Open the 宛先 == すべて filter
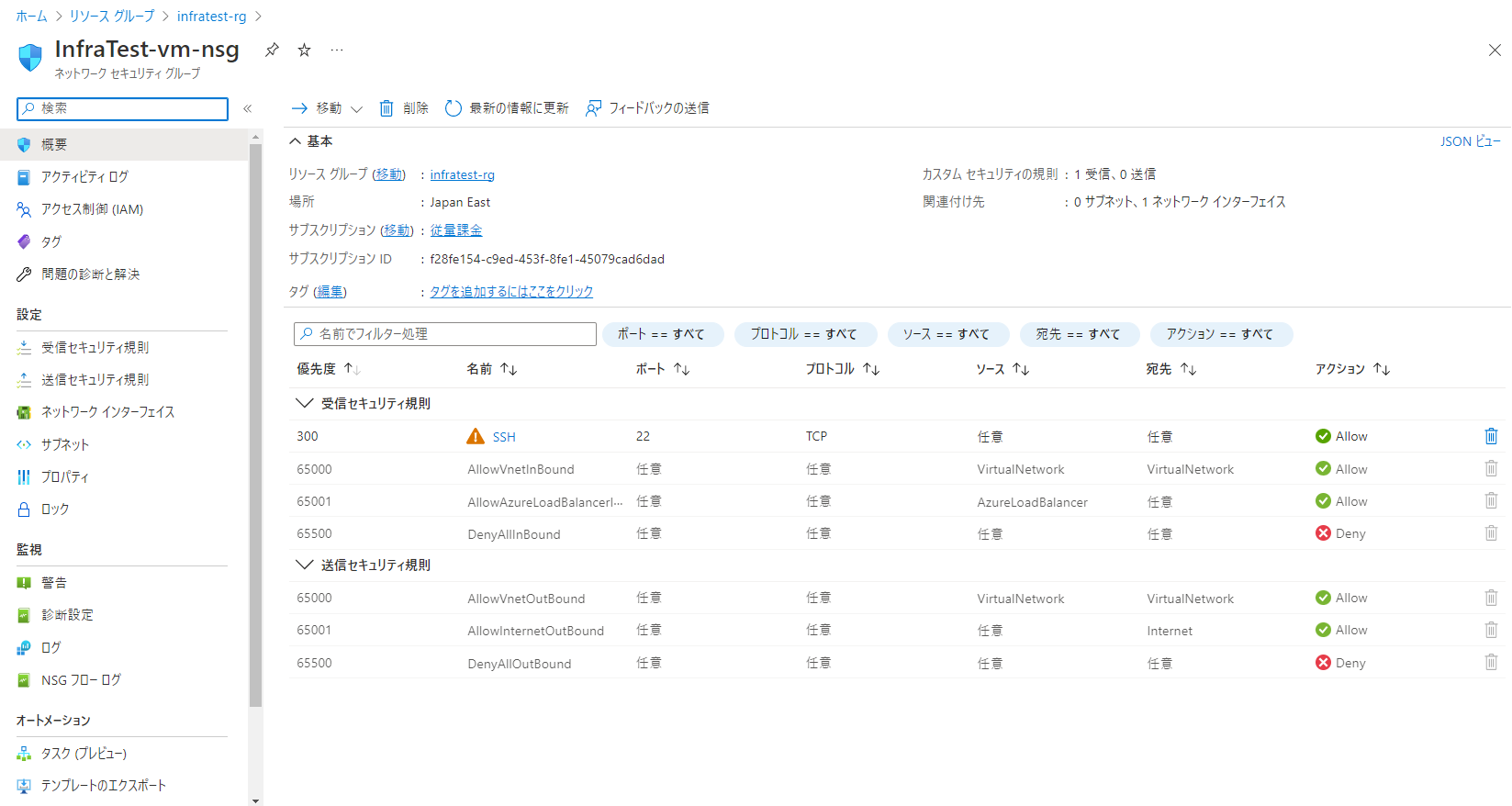This screenshot has height=806, width=1512. [1080, 334]
